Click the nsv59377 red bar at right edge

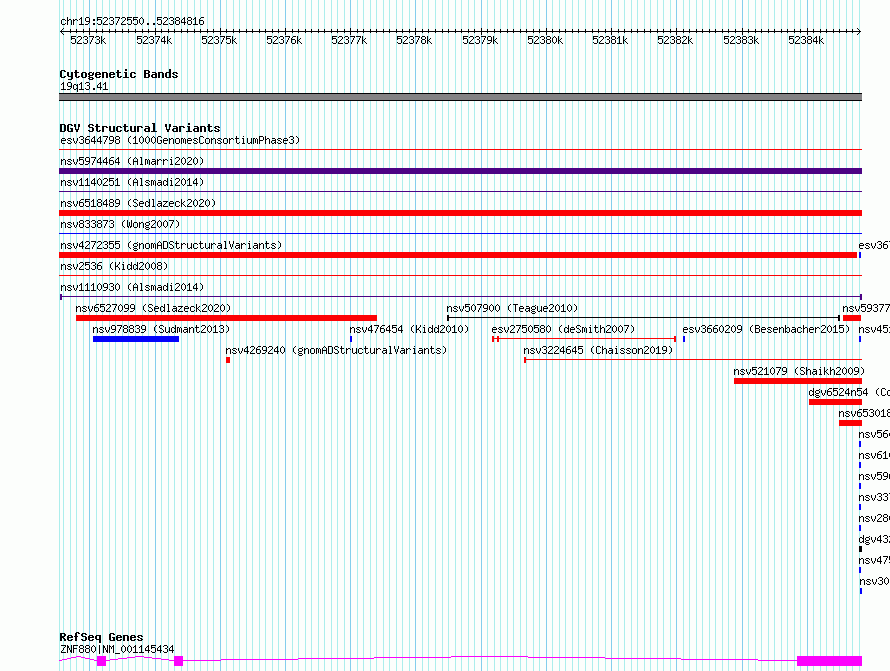pyautogui.click(x=852, y=318)
